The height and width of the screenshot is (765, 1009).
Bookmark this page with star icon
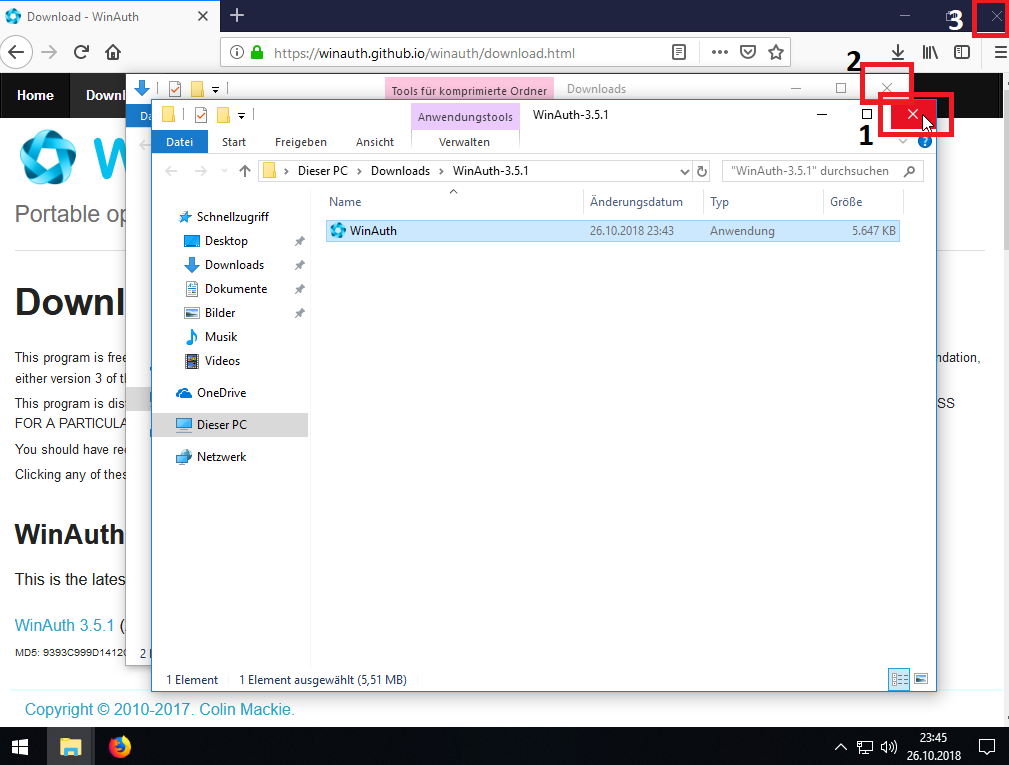(x=775, y=52)
